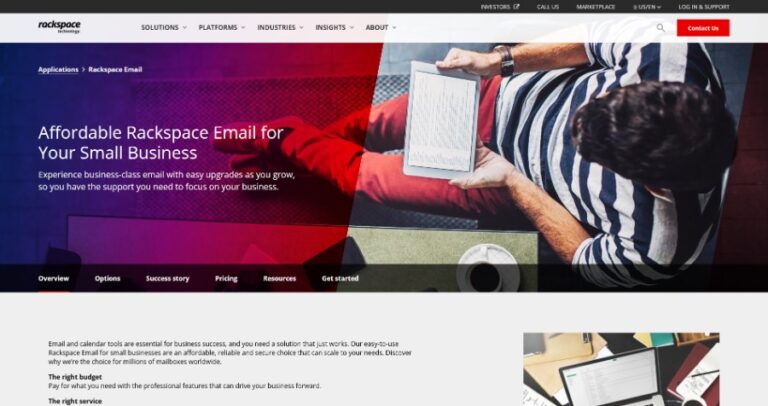Open the Industries dropdown menu
This screenshot has width=768, height=406.
click(280, 27)
